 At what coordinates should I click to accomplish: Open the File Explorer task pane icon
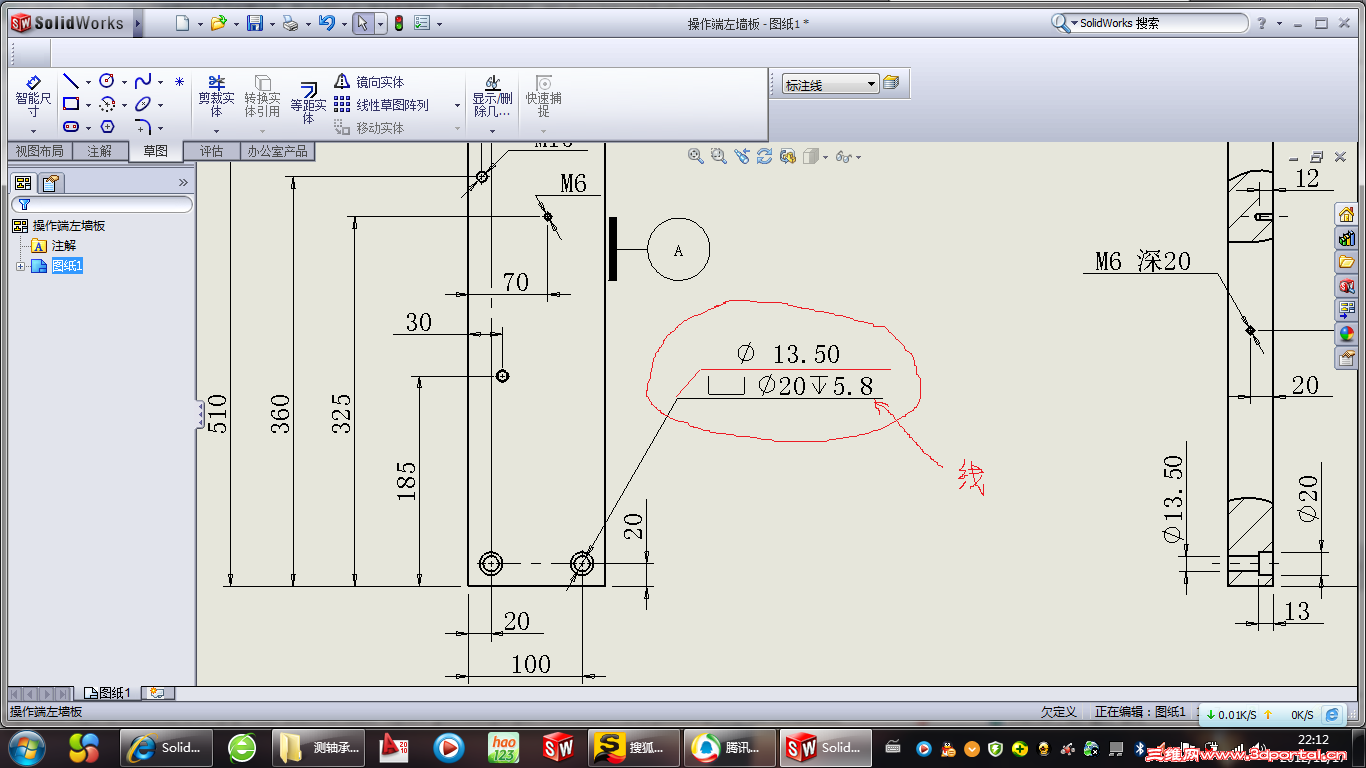coord(1347,262)
